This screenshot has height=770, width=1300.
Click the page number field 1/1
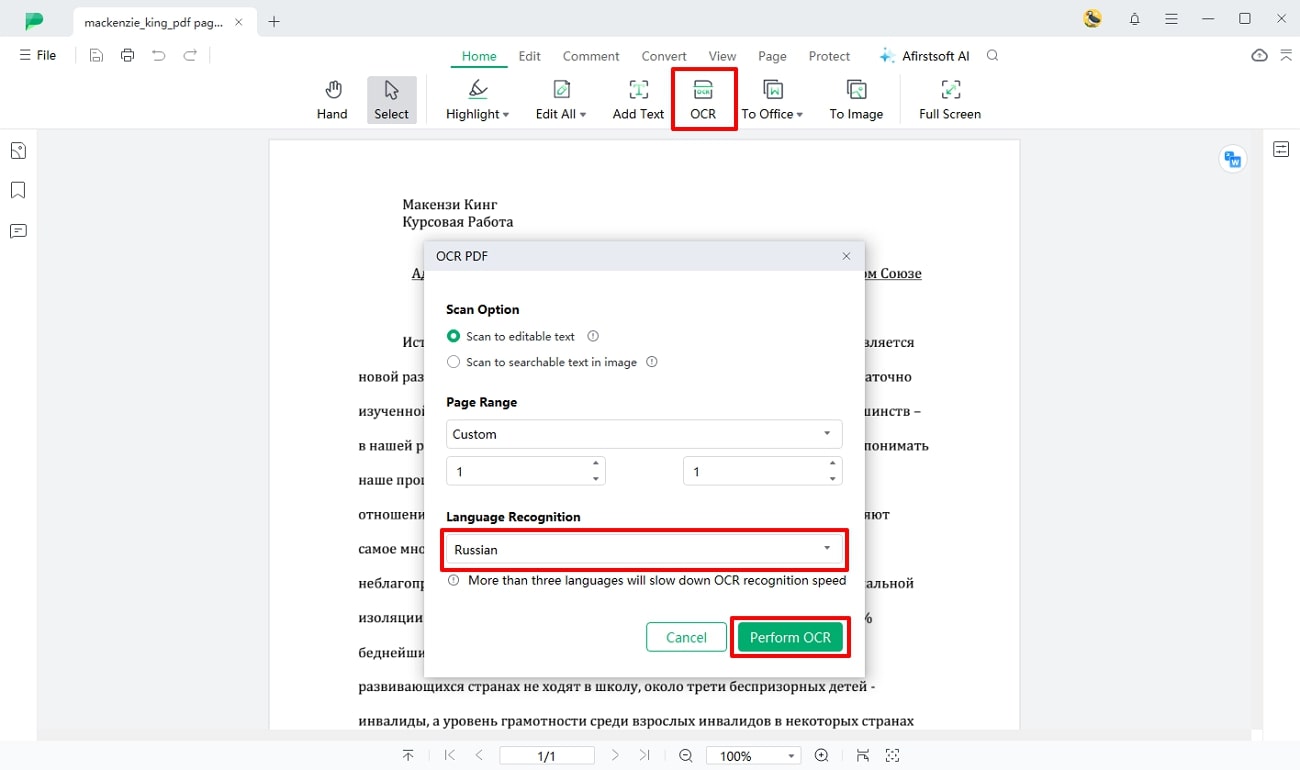547,756
